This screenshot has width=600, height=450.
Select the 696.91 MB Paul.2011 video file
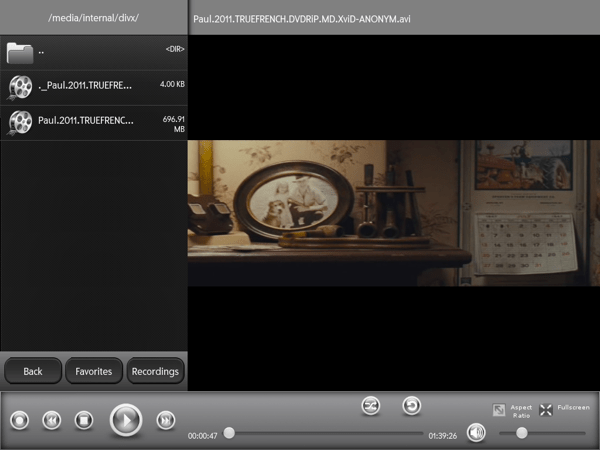pos(94,123)
